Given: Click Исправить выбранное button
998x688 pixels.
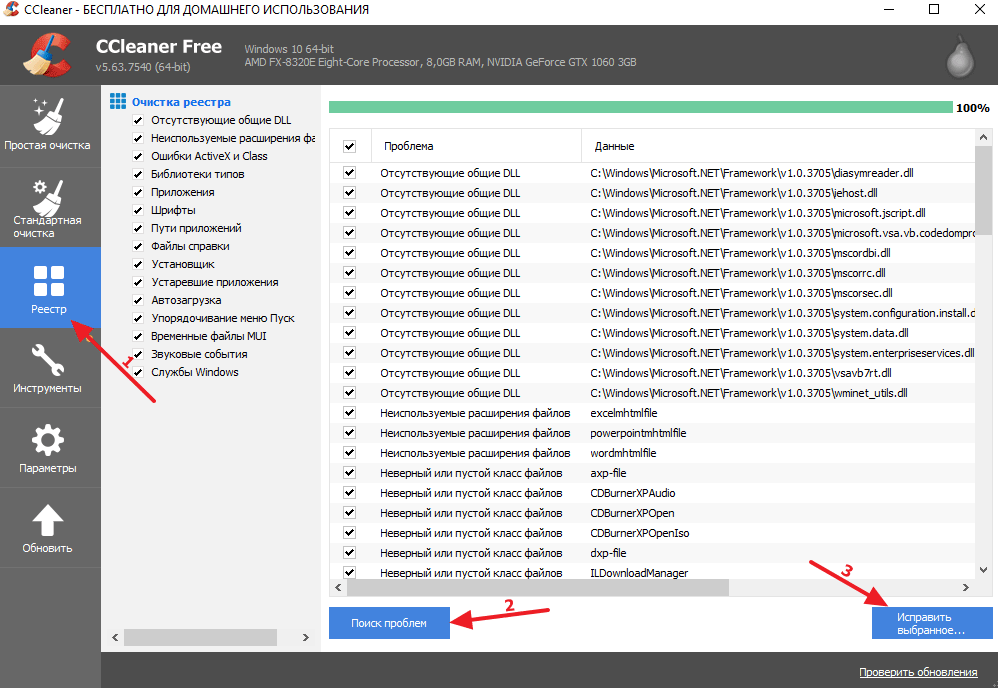Looking at the screenshot, I should pyautogui.click(x=932, y=623).
